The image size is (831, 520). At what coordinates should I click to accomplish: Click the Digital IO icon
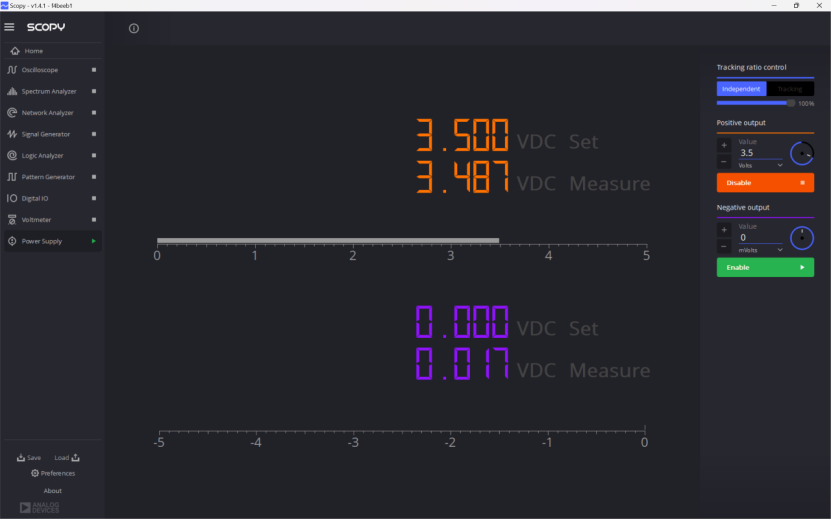(12, 198)
